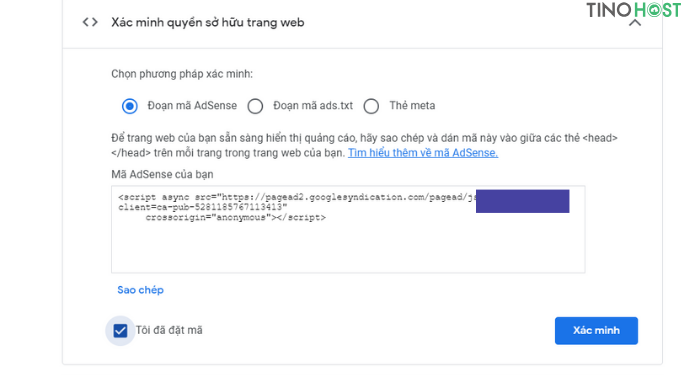Click the Chọn phương pháp xác minh label
This screenshot has height=375, width=700.
click(x=182, y=74)
